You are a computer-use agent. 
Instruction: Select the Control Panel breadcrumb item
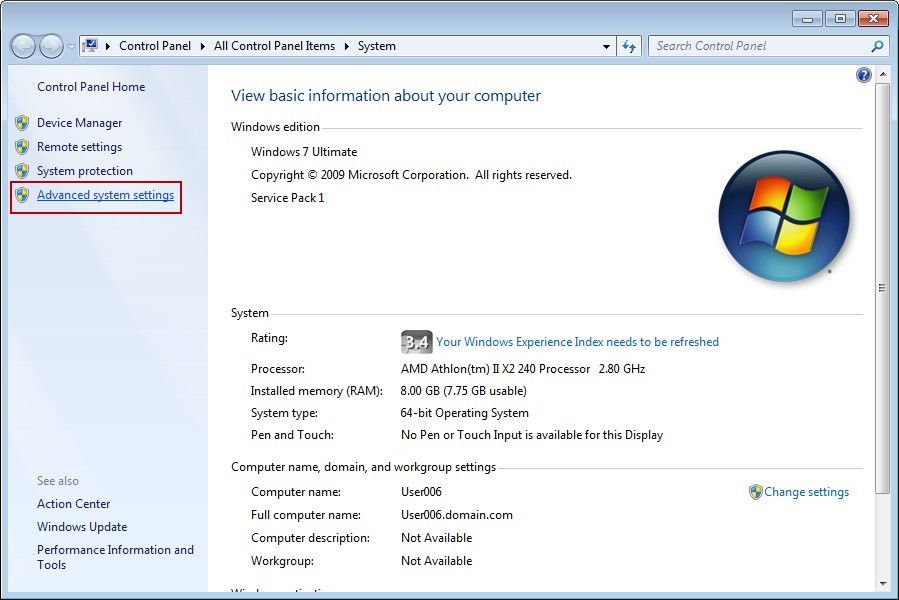[x=154, y=46]
